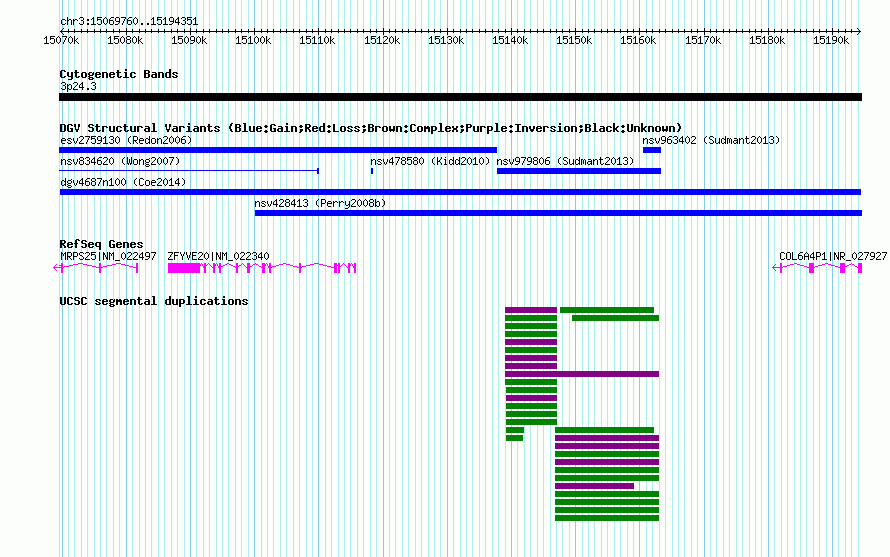The image size is (890, 557).
Task: Open the nsv834620 (Wong2007) variant label
Action: 120,161
